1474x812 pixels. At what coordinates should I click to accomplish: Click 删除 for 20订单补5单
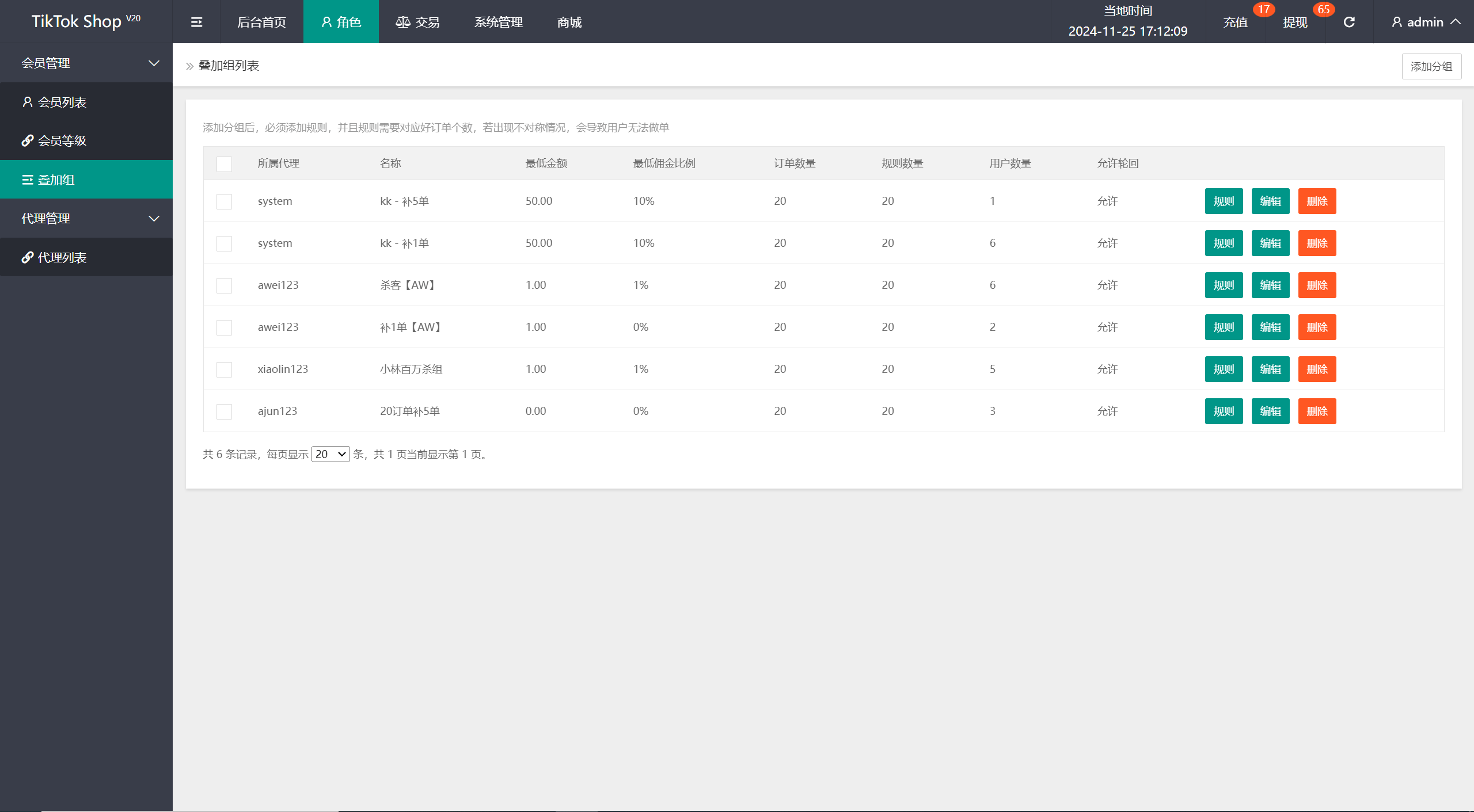click(1317, 411)
